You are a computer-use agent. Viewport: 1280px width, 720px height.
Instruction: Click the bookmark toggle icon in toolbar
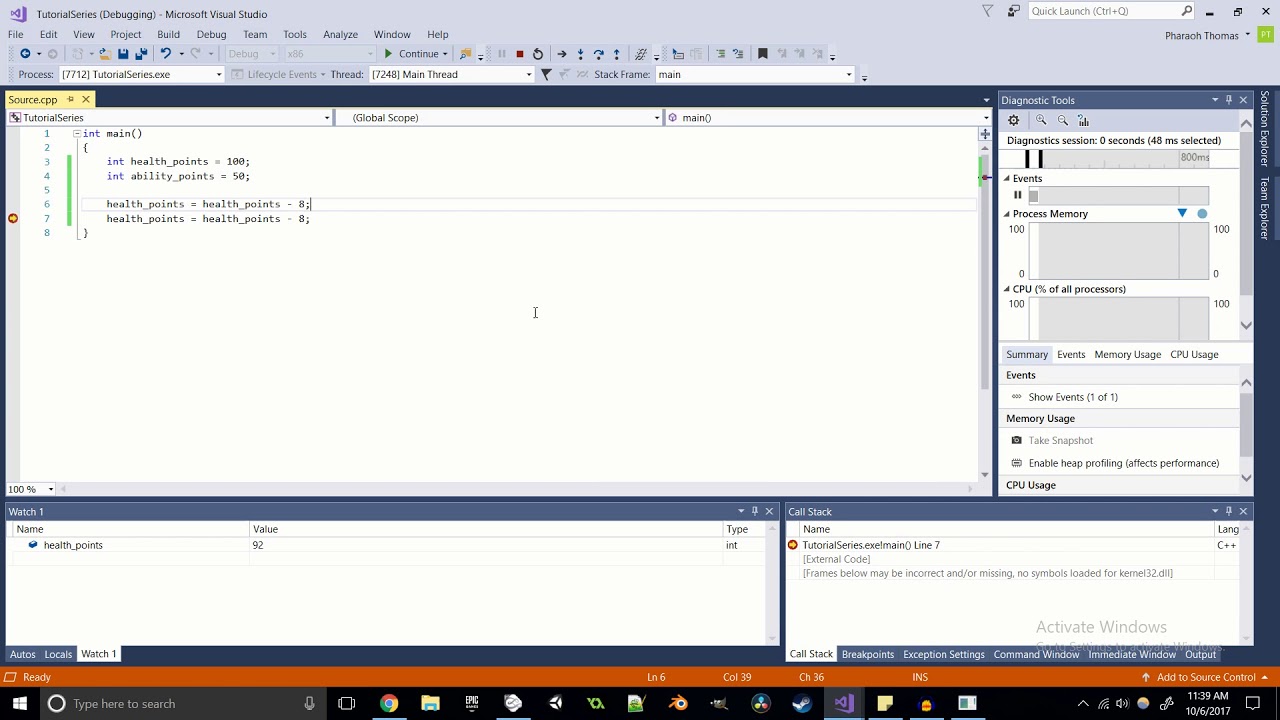(x=762, y=54)
